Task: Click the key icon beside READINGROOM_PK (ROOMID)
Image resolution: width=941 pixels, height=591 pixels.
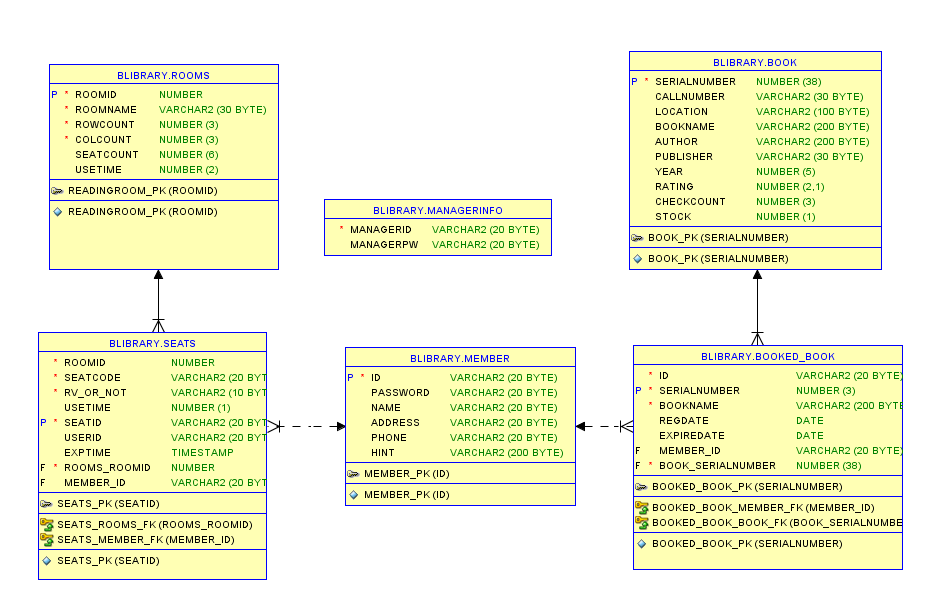Action: coord(58,191)
